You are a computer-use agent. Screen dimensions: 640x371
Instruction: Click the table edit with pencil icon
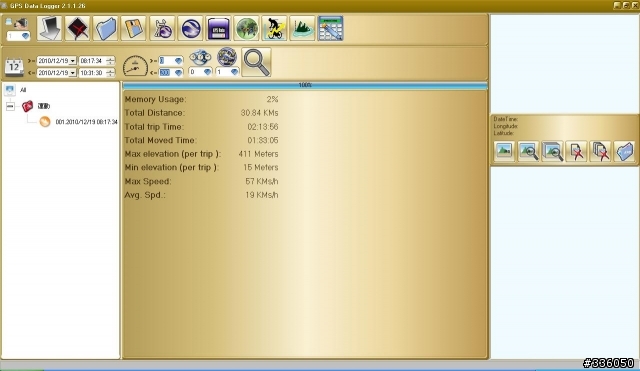point(331,28)
